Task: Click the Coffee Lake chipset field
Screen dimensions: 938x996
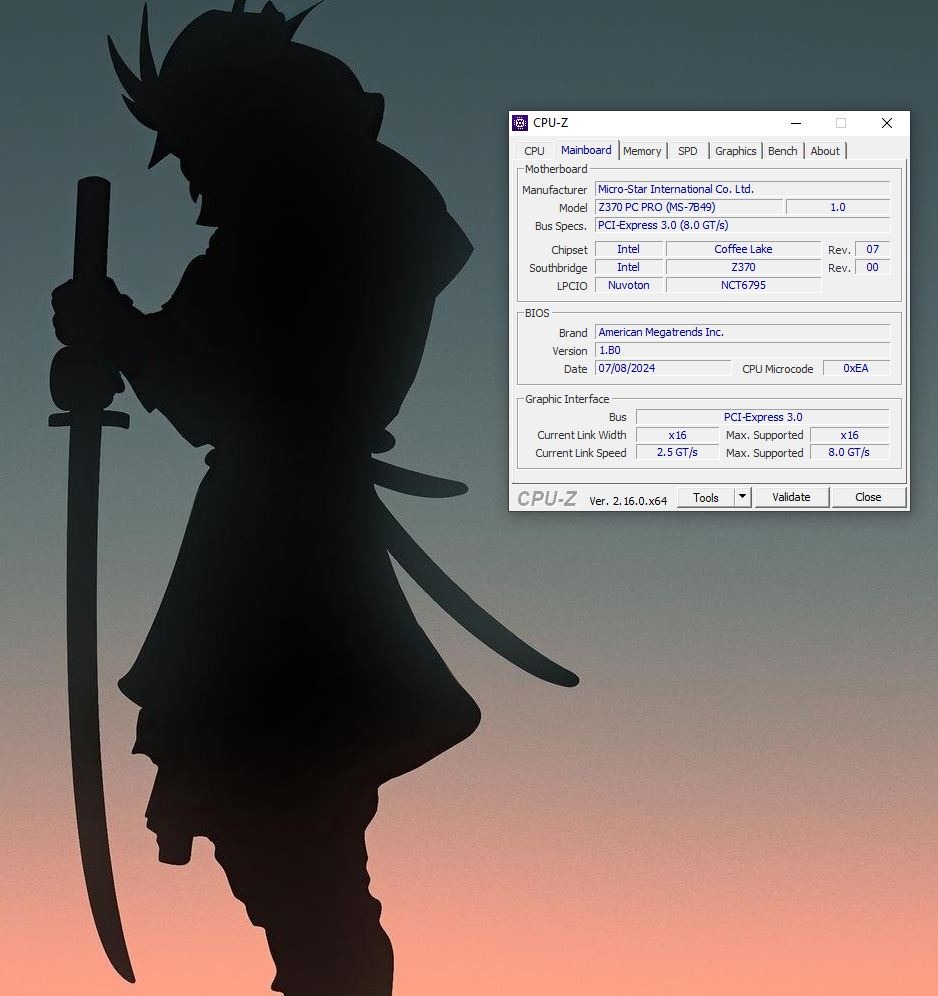Action: 743,249
